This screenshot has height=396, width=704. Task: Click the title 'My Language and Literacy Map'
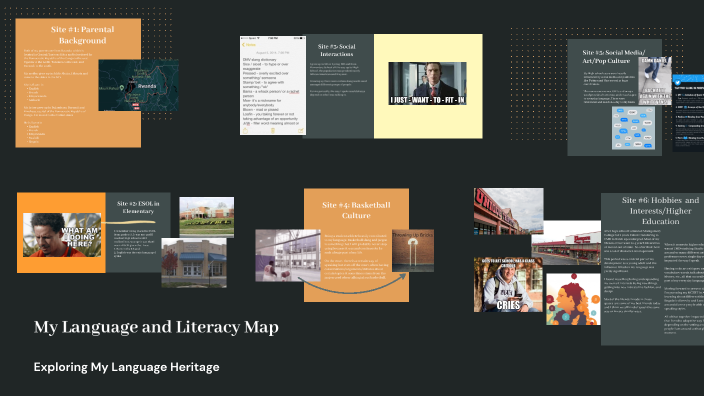(x=156, y=327)
